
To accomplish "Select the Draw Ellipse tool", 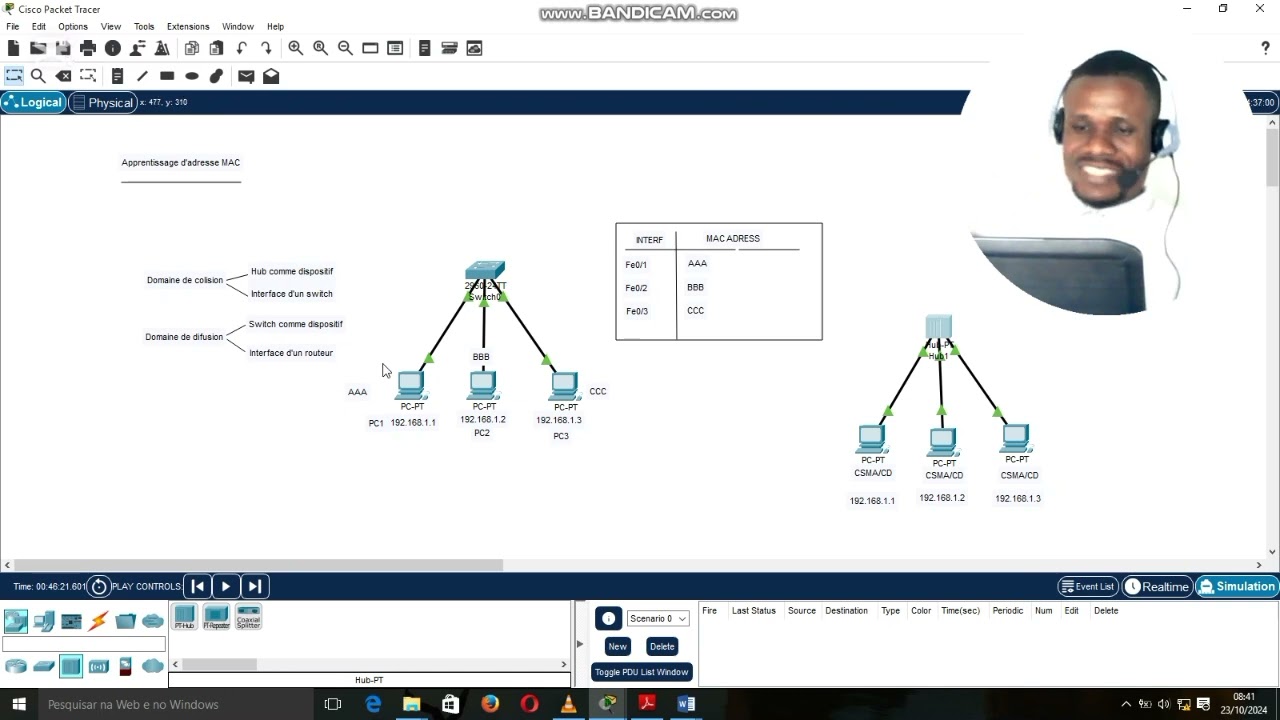I will click(192, 76).
